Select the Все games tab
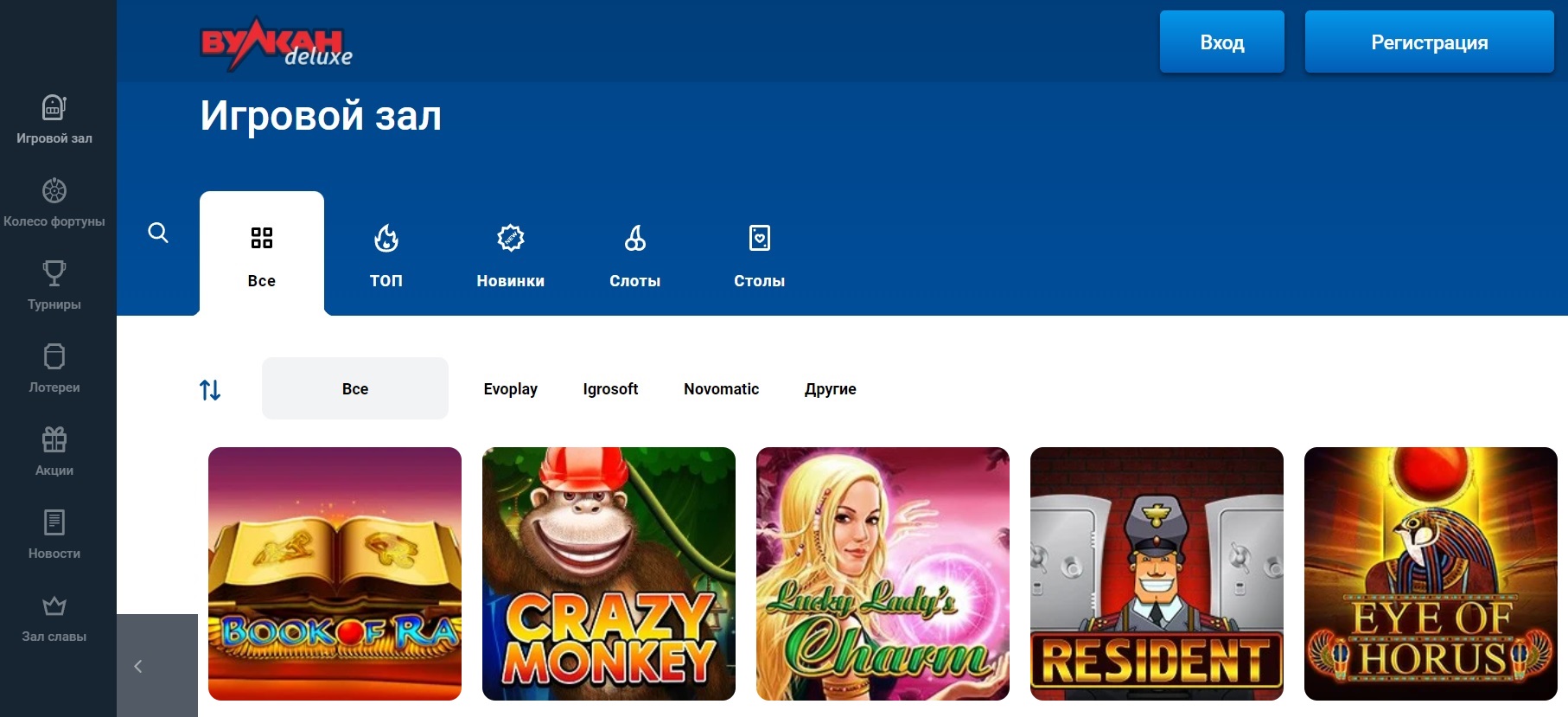Image resolution: width=1568 pixels, height=717 pixels. pos(262,253)
